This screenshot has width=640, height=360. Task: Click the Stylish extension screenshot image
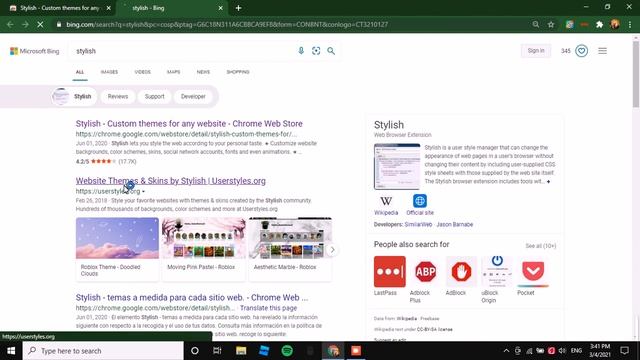[x=397, y=167]
